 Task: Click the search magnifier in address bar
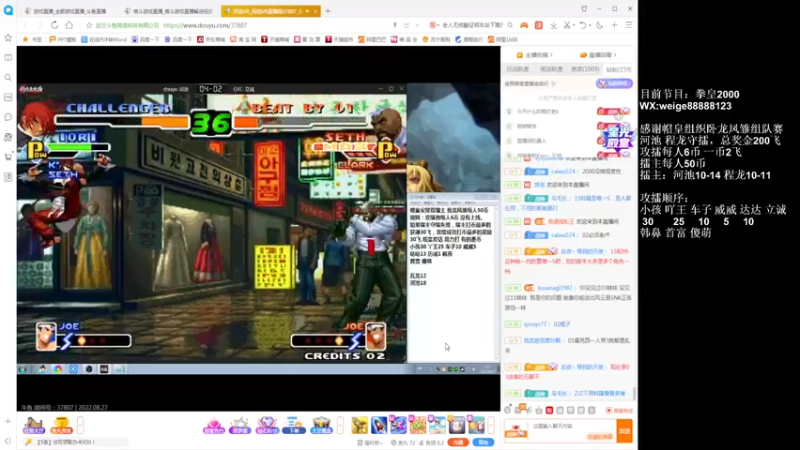[510, 25]
